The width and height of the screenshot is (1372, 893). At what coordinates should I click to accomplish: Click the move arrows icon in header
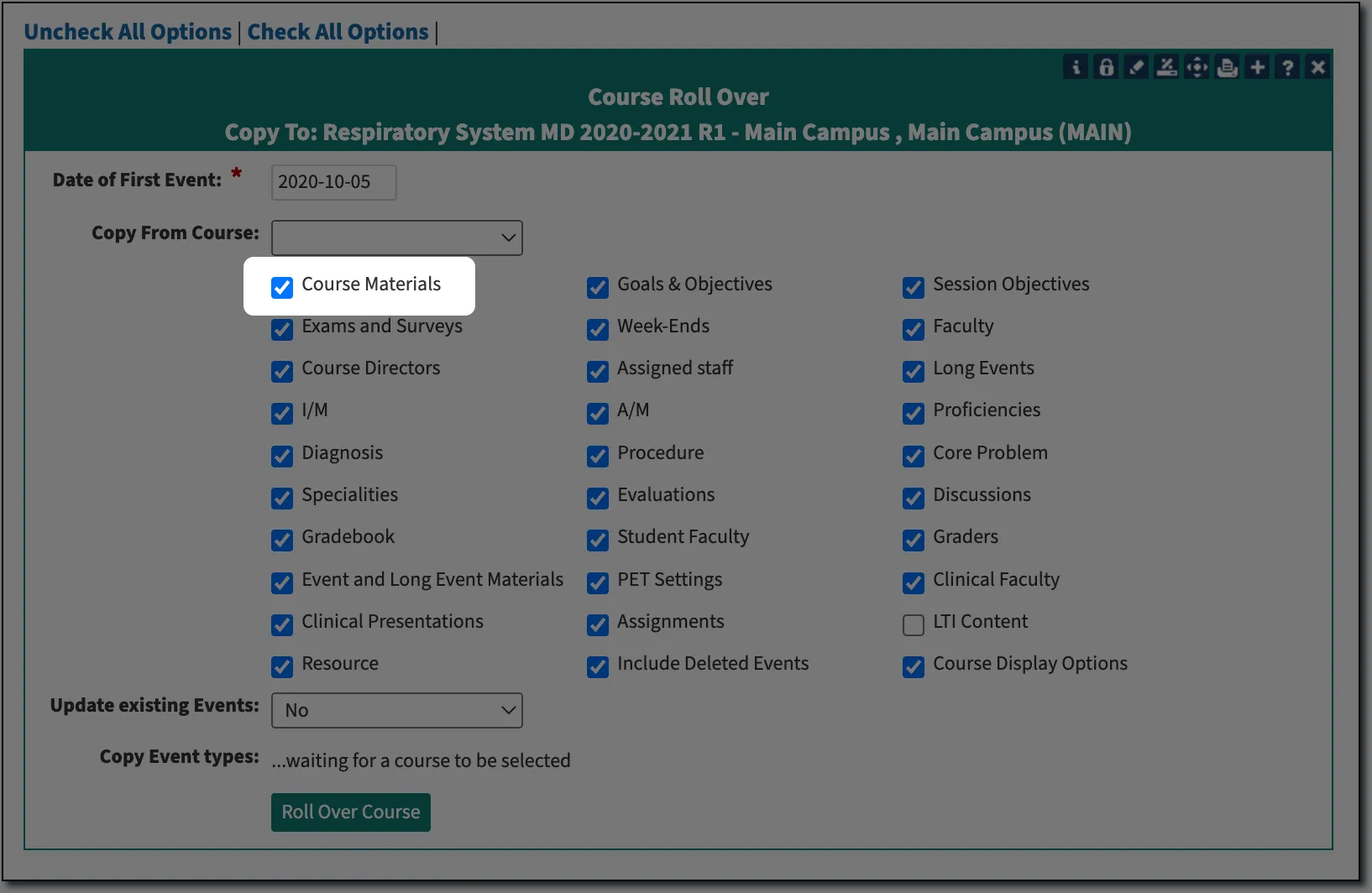coord(1197,67)
